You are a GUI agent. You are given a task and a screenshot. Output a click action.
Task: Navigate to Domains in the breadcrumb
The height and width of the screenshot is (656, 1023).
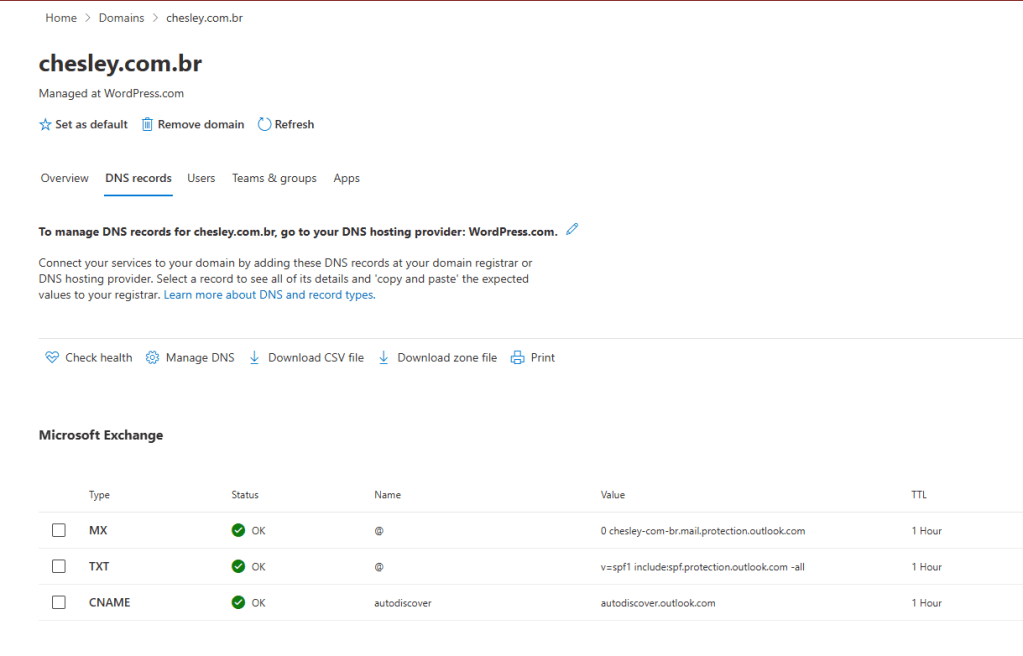click(x=121, y=18)
